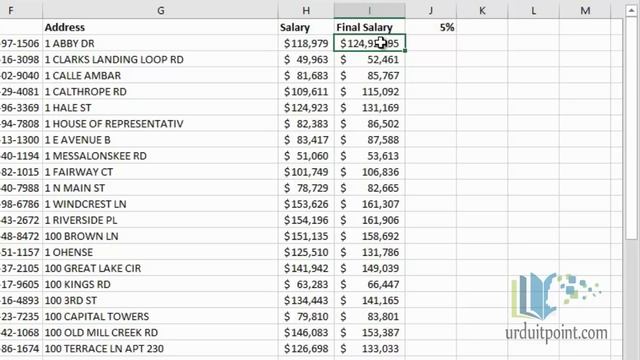This screenshot has height=360, width=640.
Task: Select the 100 KINGS RD cell
Action: 160,284
